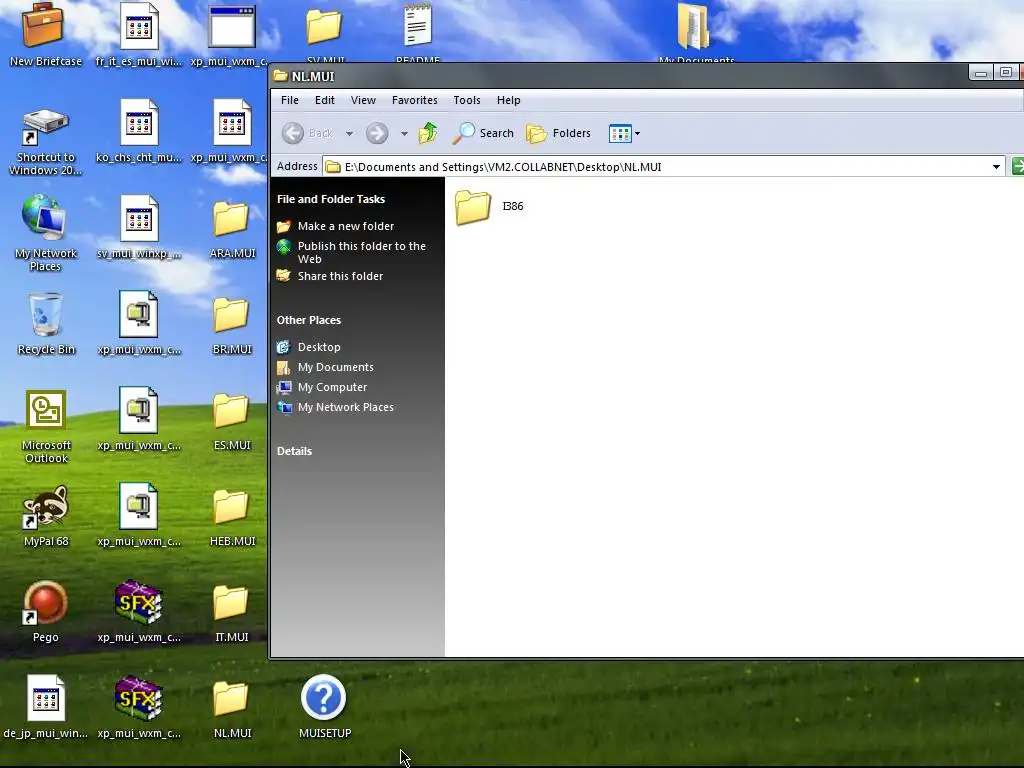
Task: Select the README text file icon
Action: tap(417, 31)
